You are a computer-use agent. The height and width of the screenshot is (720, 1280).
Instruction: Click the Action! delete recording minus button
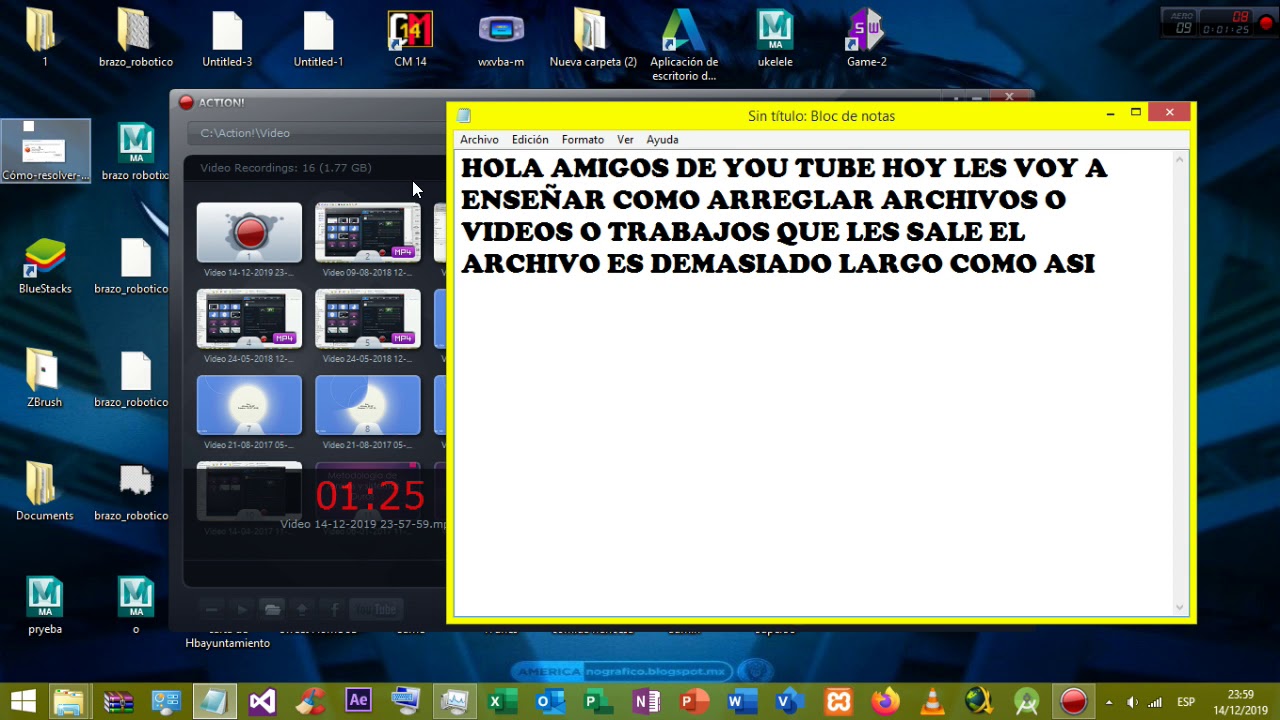[x=211, y=609]
